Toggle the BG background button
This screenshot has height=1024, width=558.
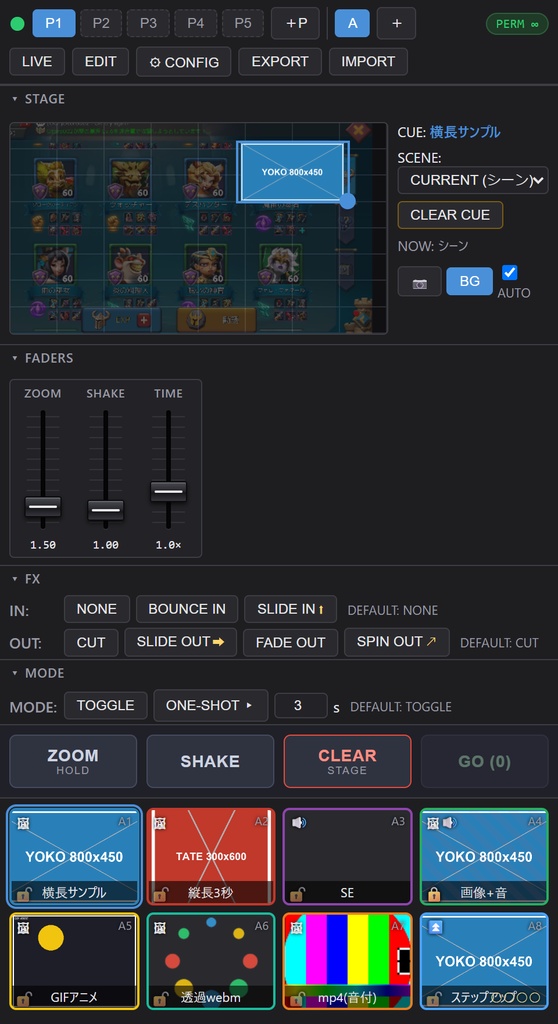[x=469, y=281]
